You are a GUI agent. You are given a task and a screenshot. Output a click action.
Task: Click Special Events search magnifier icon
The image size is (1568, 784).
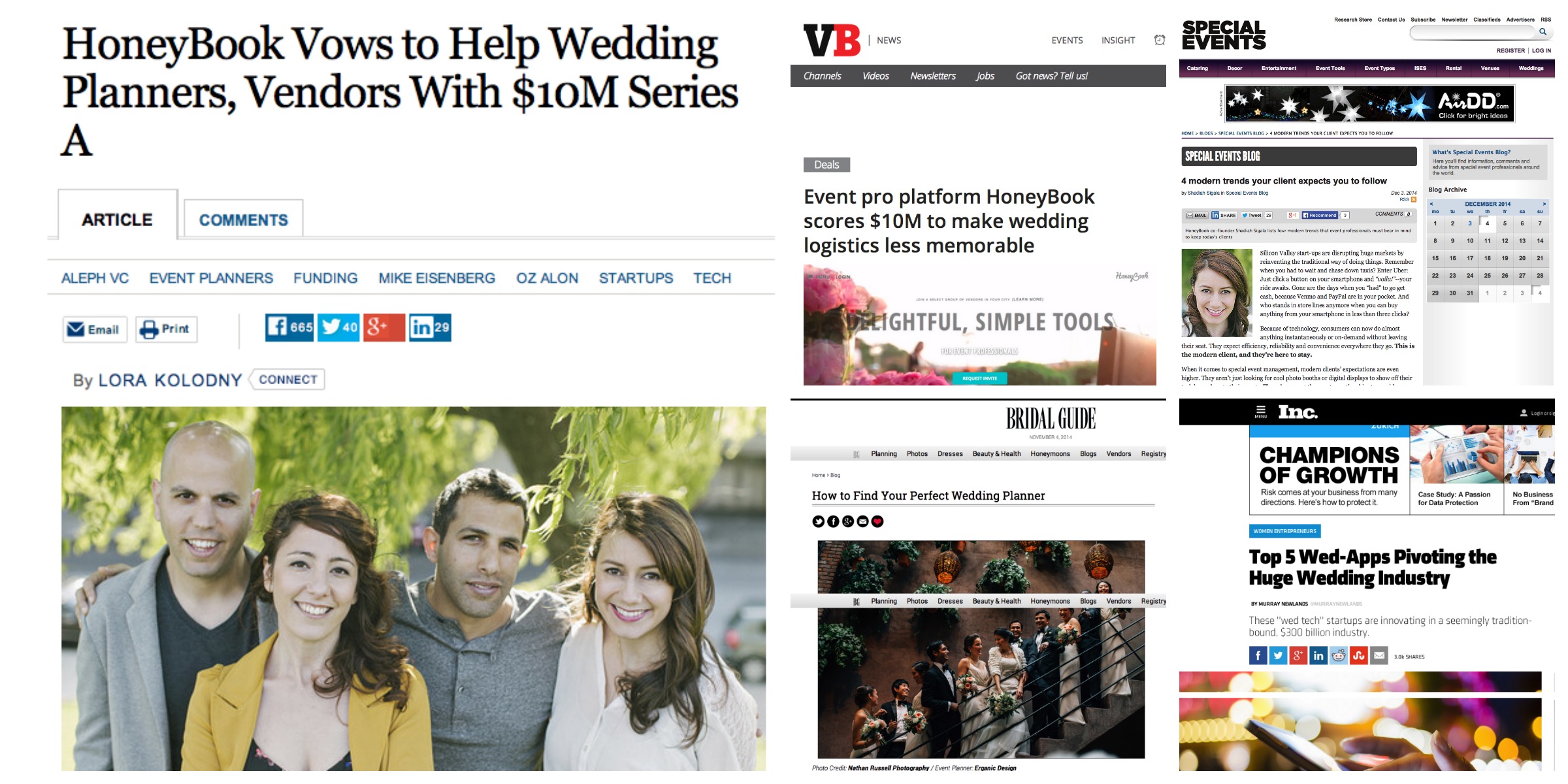(x=1543, y=31)
